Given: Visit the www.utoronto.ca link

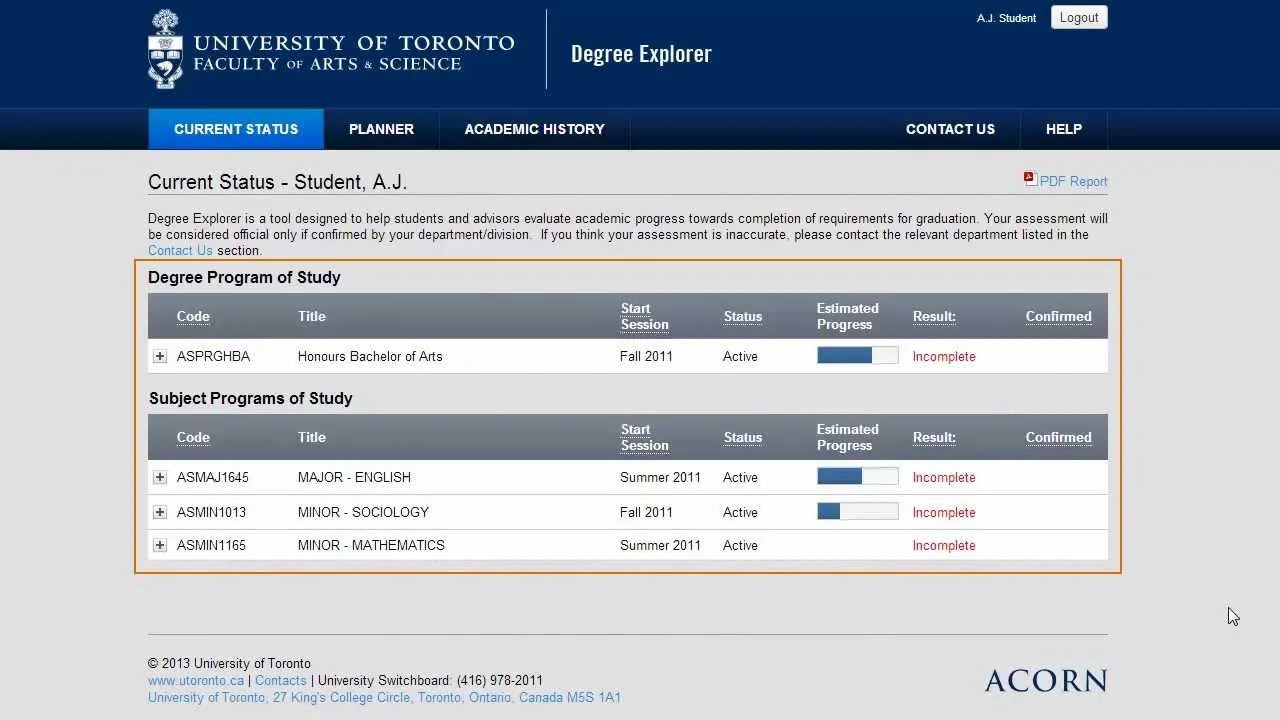Looking at the screenshot, I should 196,680.
